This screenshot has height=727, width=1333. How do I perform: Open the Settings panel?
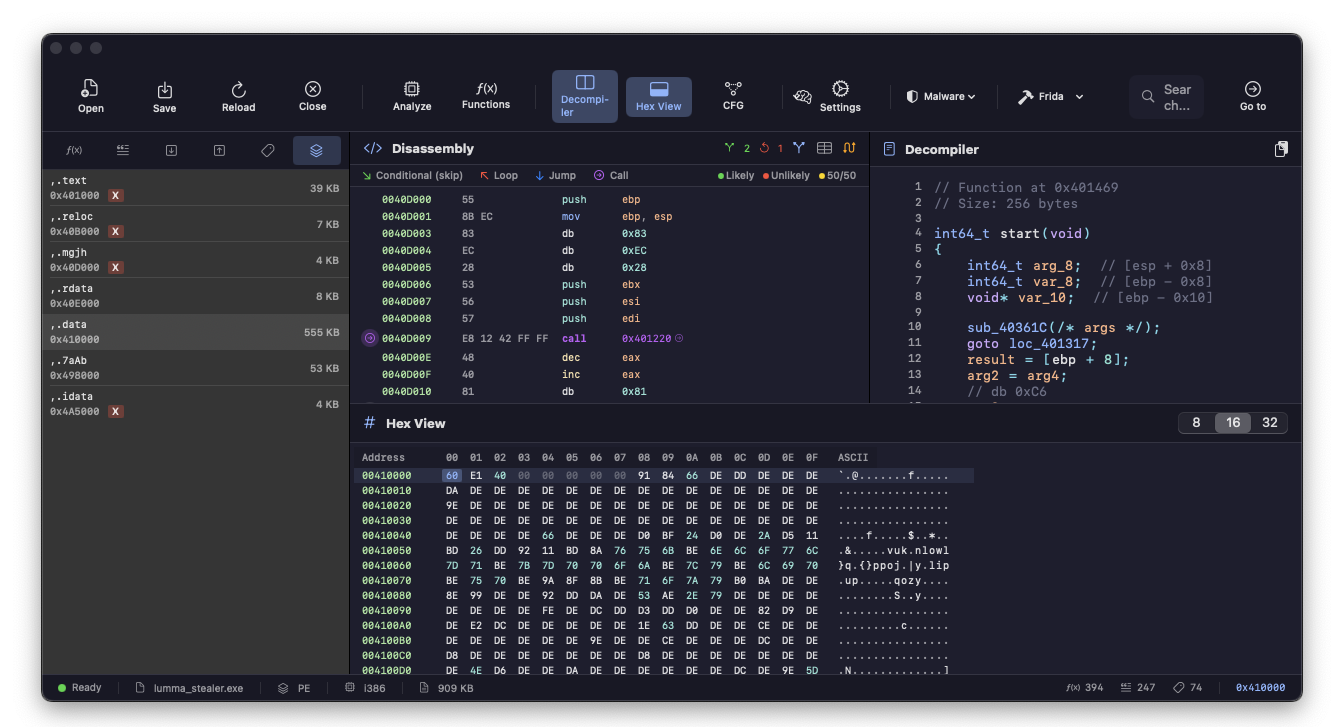click(840, 96)
